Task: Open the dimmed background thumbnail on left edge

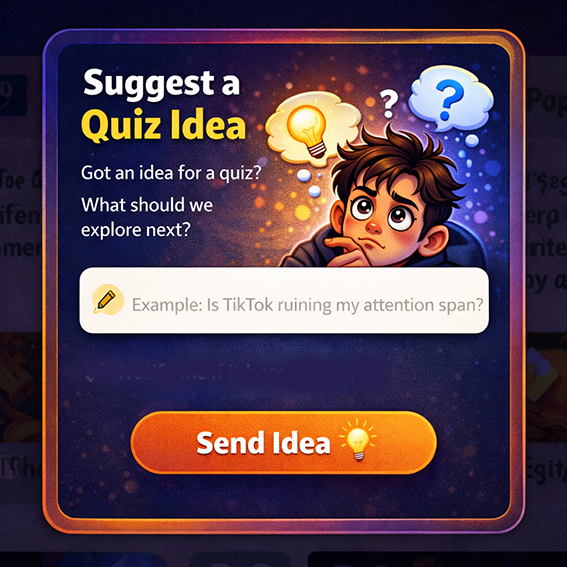Action: coord(21,387)
